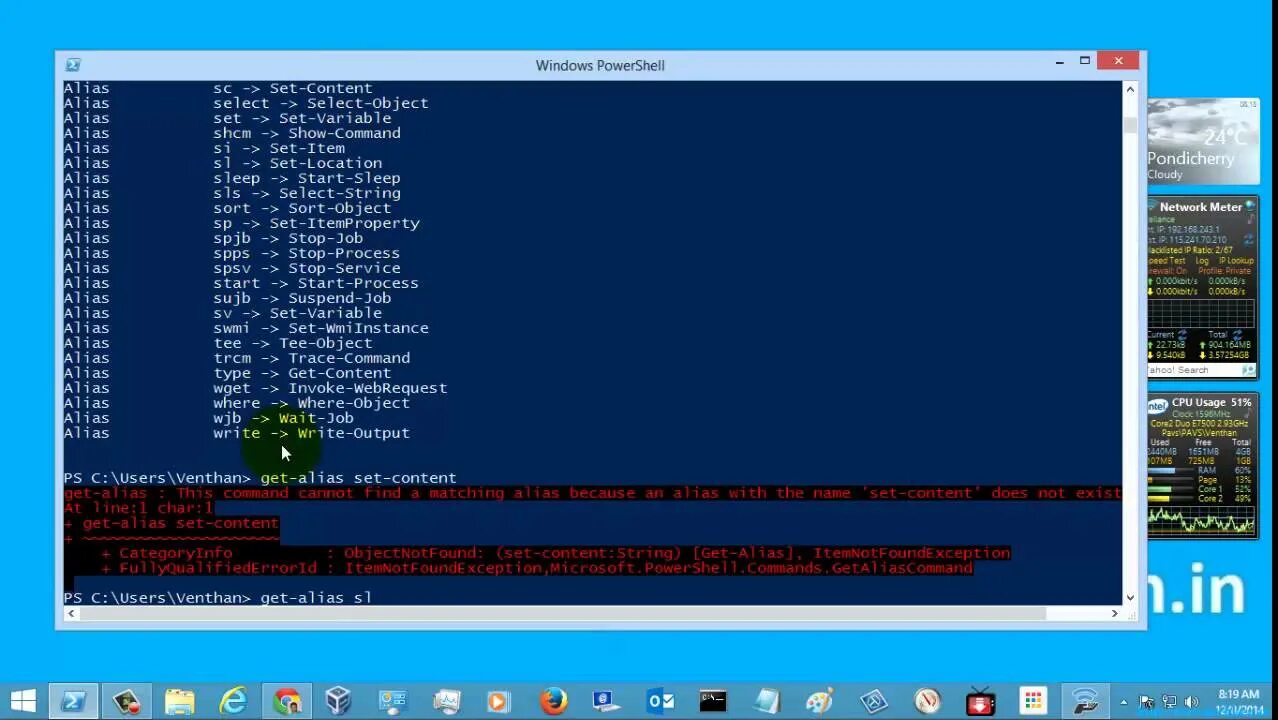Show hidden system tray icons
Screen dimensions: 1278x720
point(1124,702)
